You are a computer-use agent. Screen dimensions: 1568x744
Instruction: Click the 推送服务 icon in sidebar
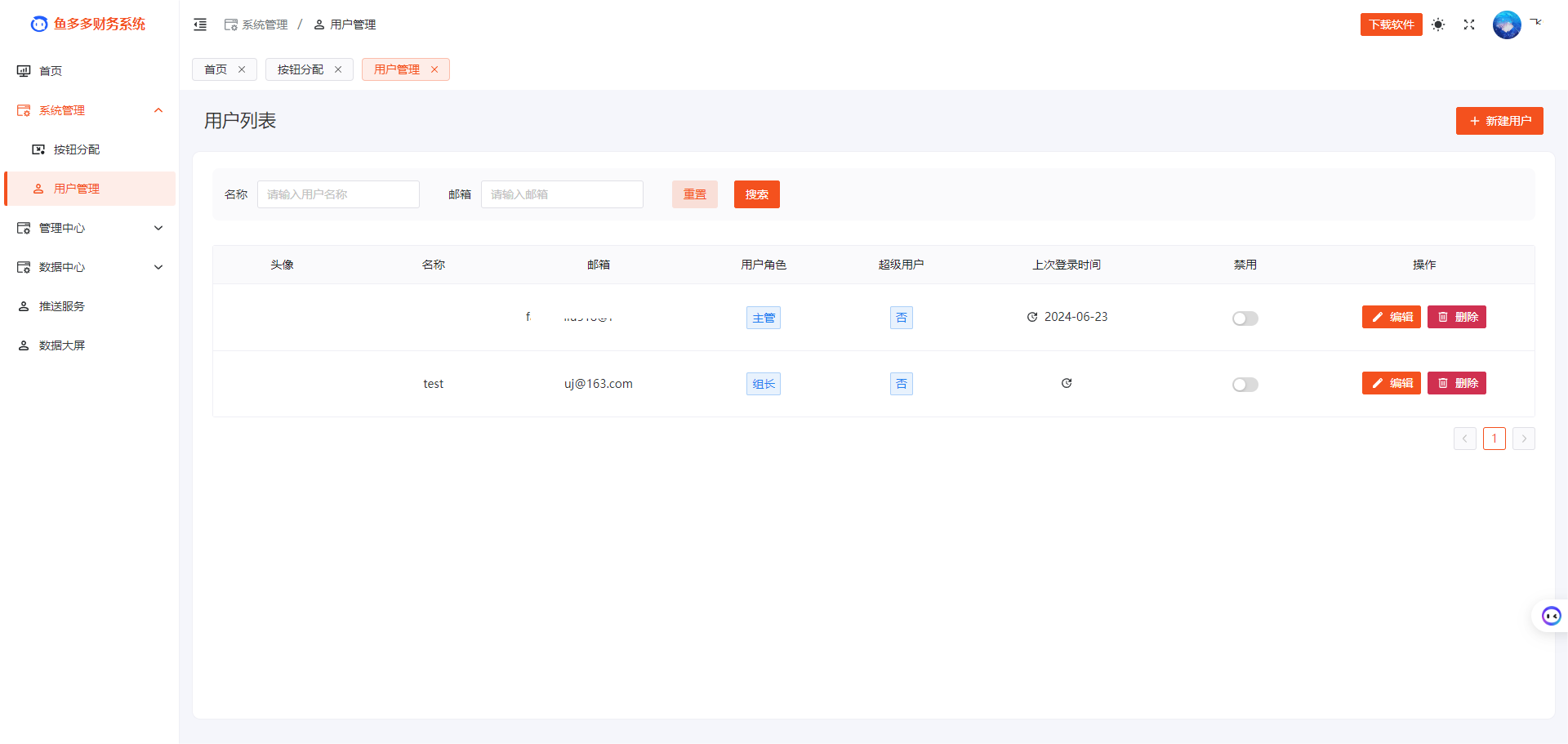tap(23, 305)
